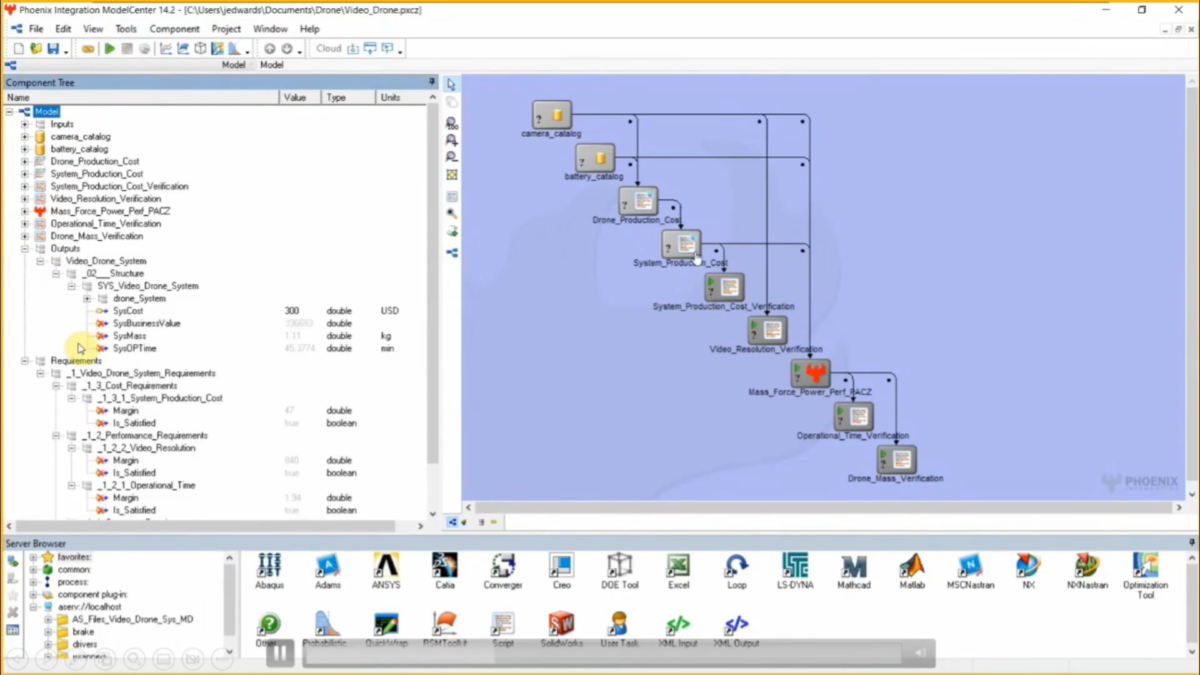Collapse the Requirements tree node
Screen dimensions: 1200x675
click(25, 361)
